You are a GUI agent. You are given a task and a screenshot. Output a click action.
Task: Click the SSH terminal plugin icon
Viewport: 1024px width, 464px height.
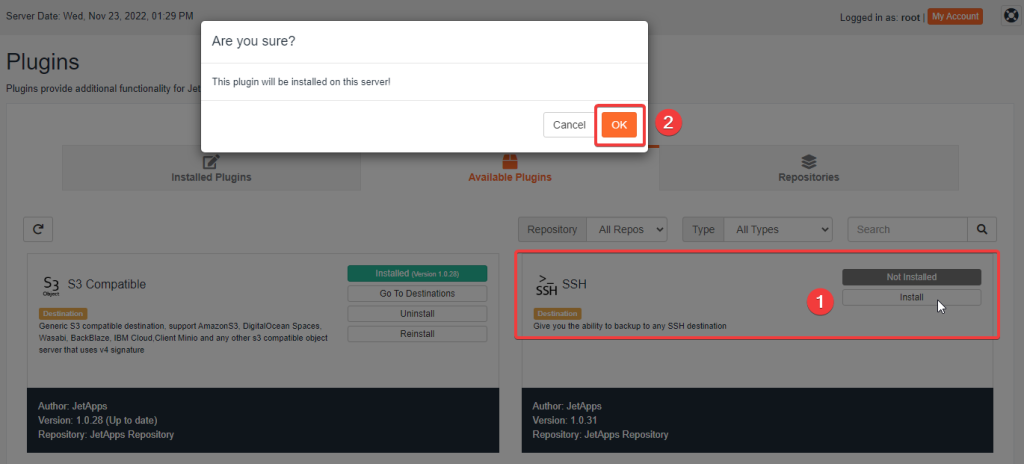coord(546,286)
